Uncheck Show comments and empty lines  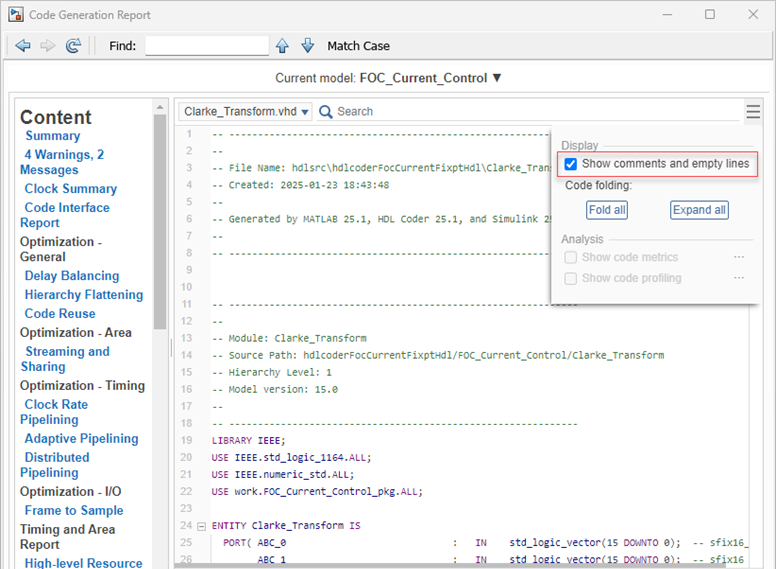click(x=570, y=164)
